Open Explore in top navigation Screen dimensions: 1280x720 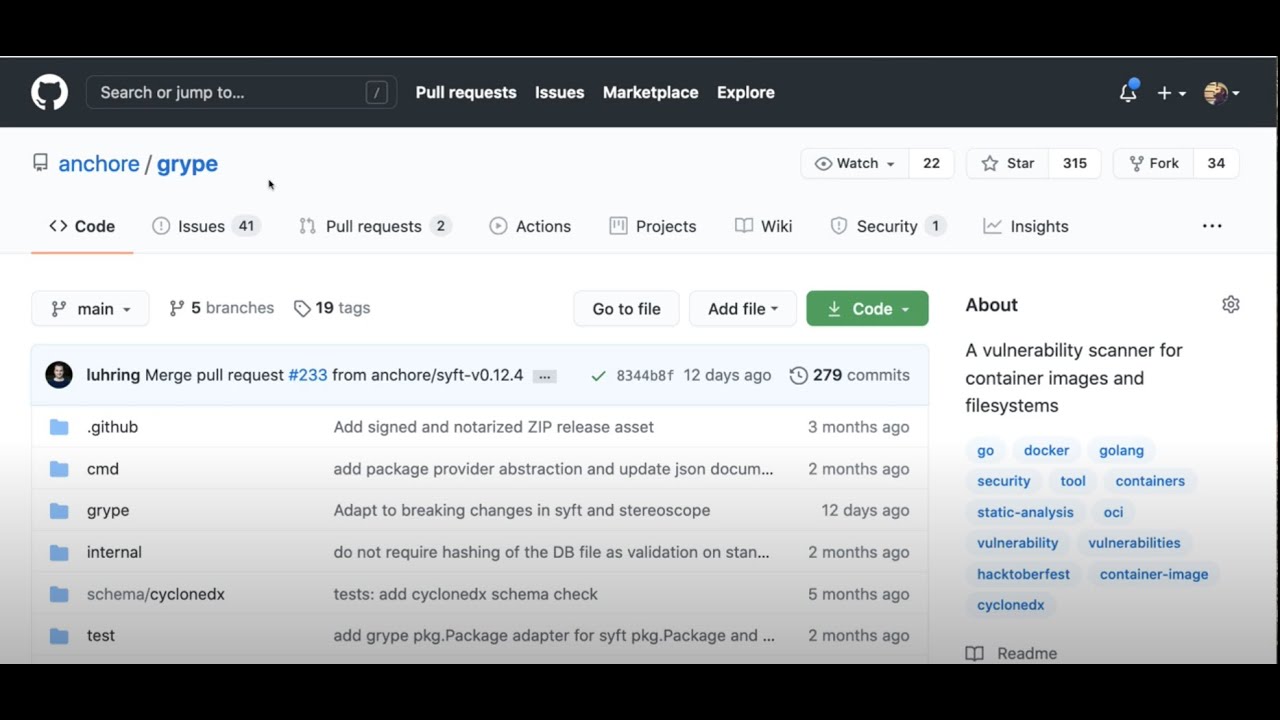pos(745,93)
